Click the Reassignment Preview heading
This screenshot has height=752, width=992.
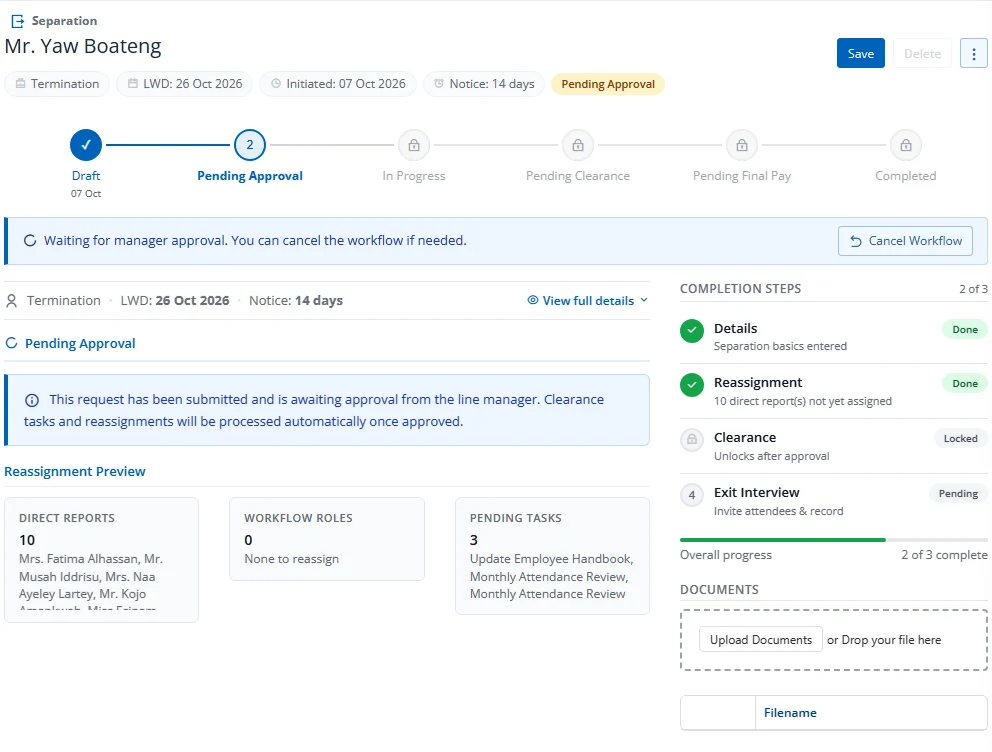point(75,472)
